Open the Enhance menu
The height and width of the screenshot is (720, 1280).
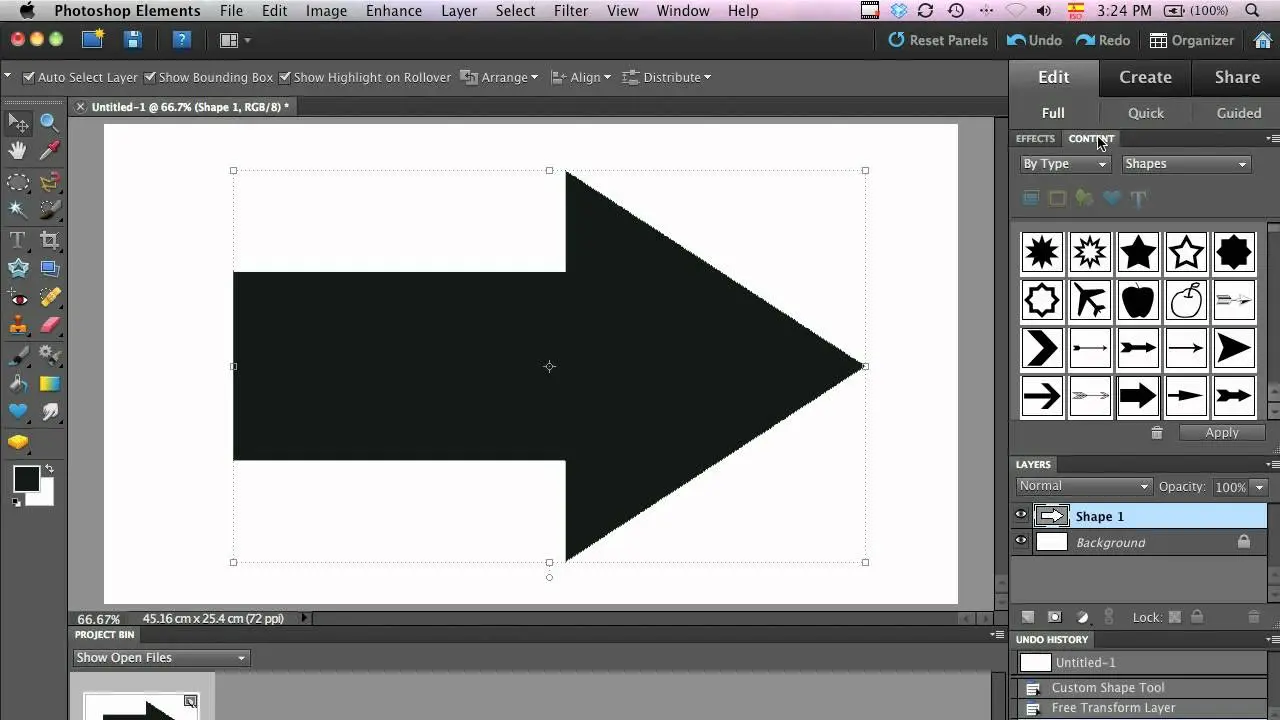[x=393, y=11]
